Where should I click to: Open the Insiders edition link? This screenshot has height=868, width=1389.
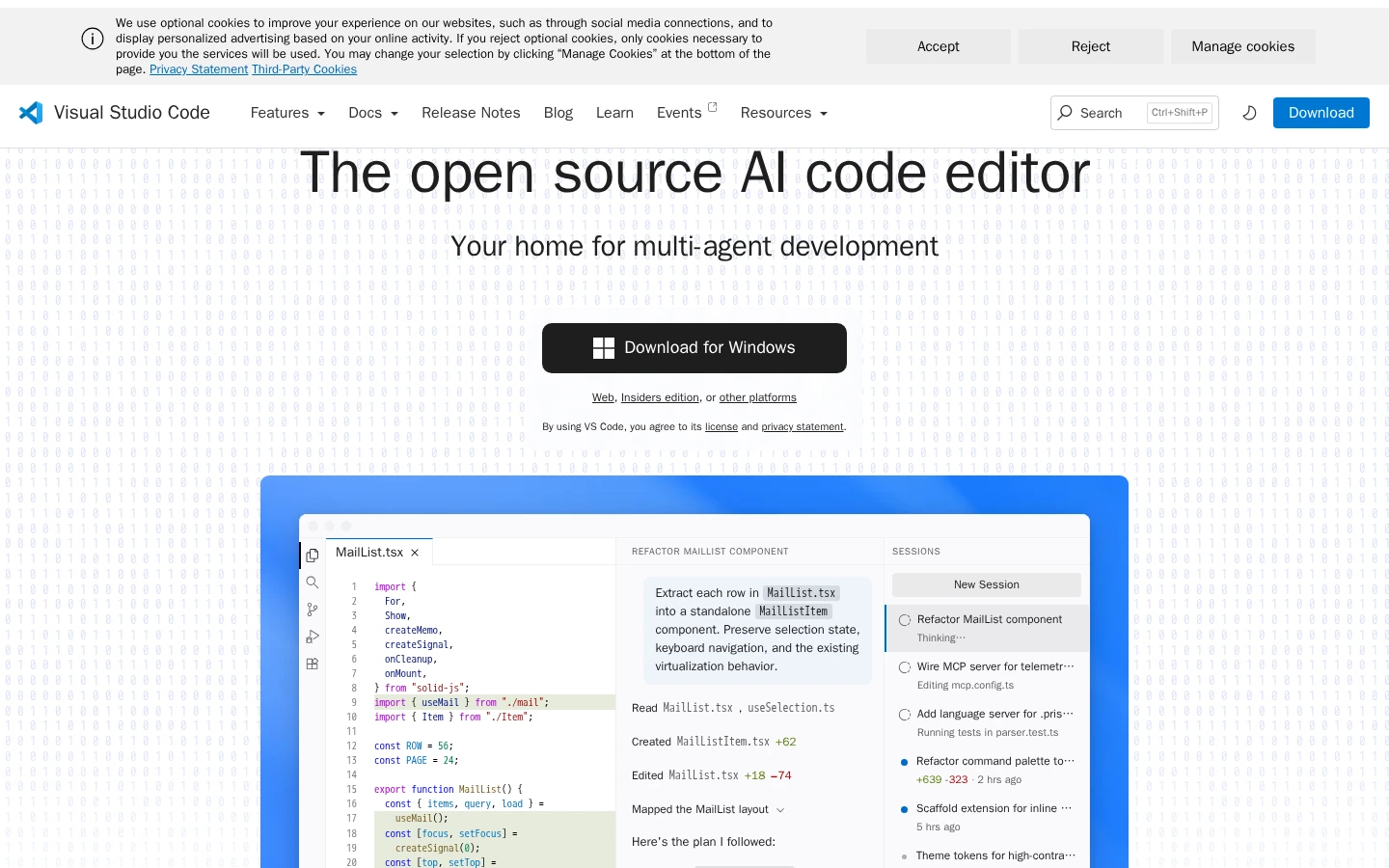660,397
